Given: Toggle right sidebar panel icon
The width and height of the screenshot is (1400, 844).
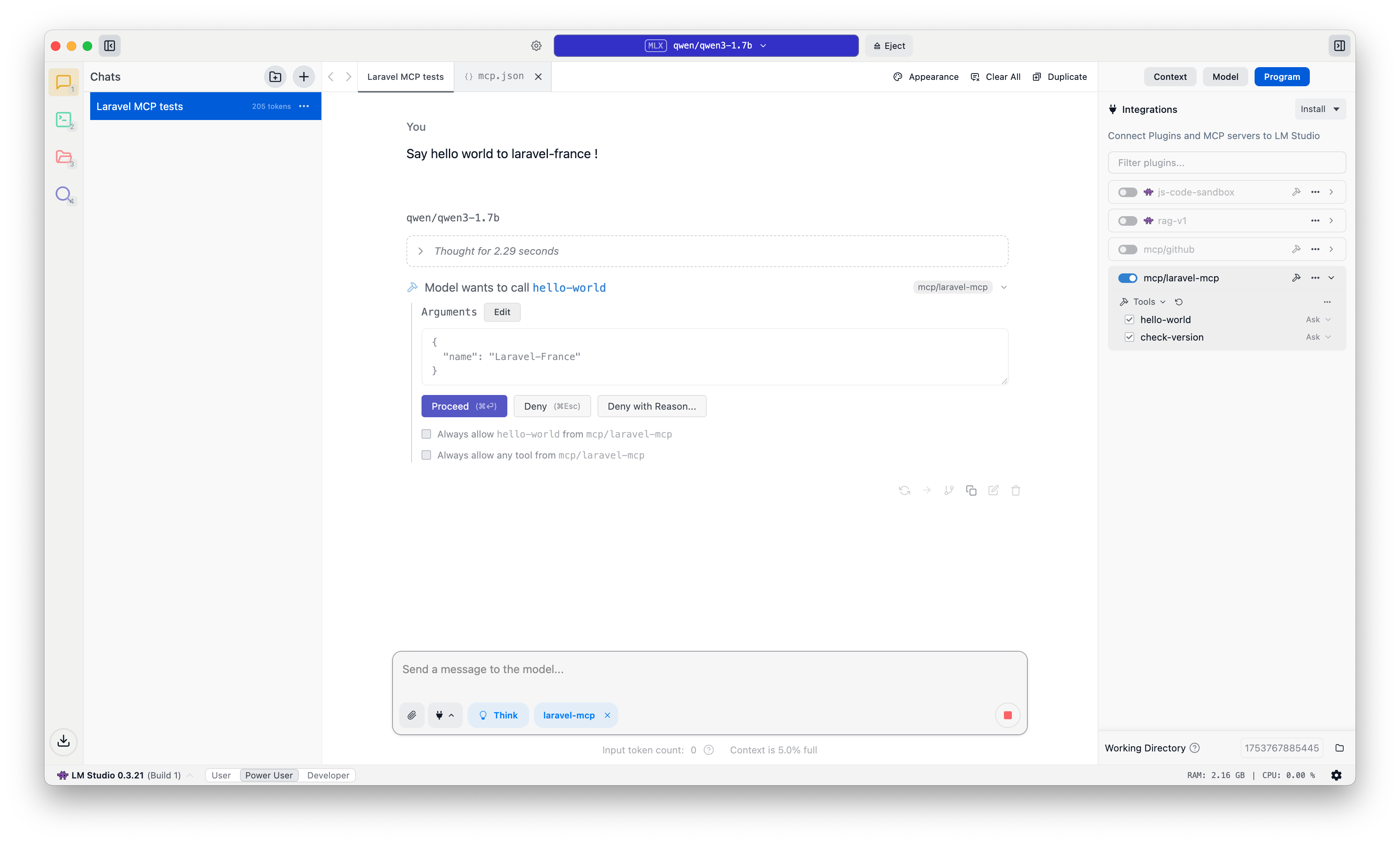Looking at the screenshot, I should click(x=1339, y=46).
